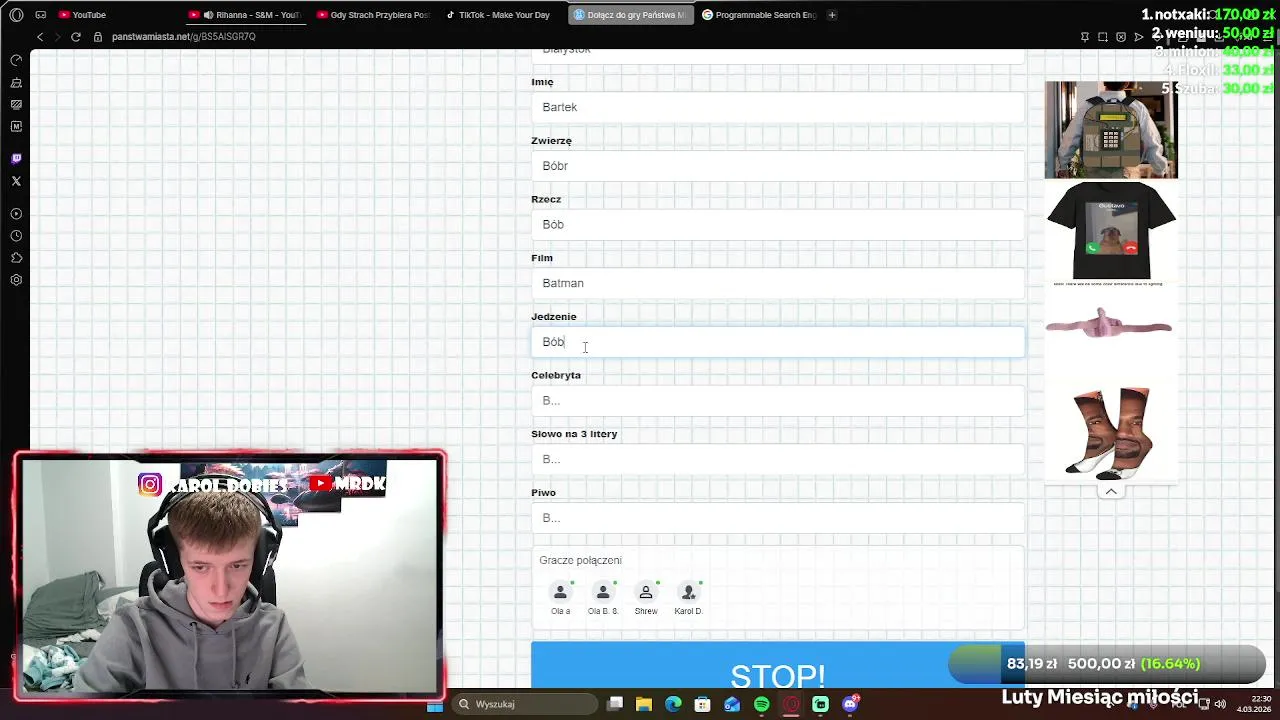Image resolution: width=1280 pixels, height=720 pixels.
Task: Click the donation goal progress bar
Action: [1107, 664]
